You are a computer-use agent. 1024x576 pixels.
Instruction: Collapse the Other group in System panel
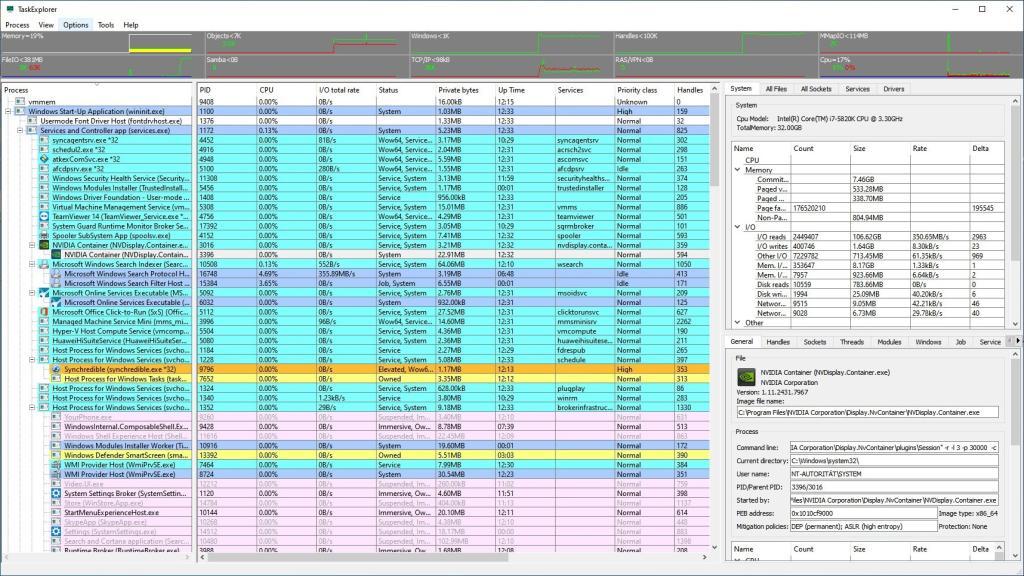738,323
